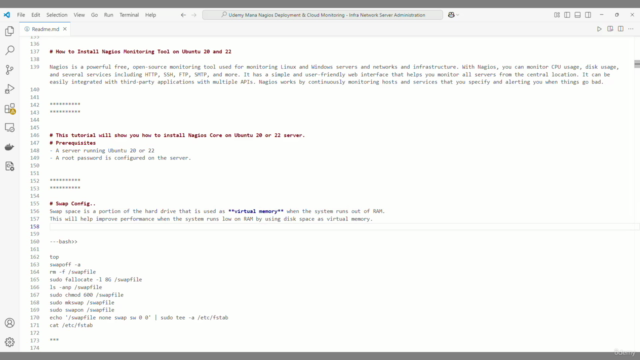
Task: Open the Selection menu
Action: 57,15
